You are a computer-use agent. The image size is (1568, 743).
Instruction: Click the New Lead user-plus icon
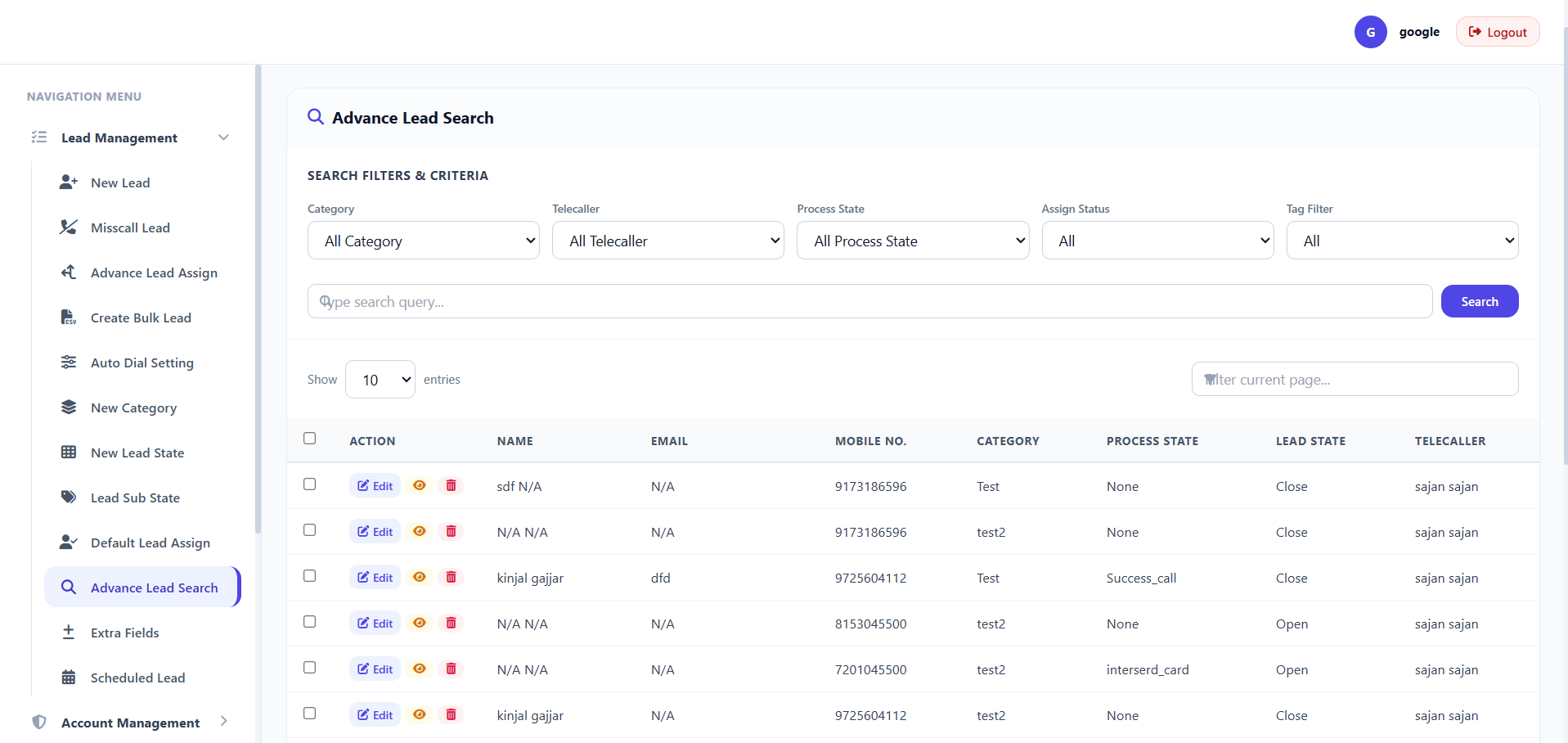pos(69,182)
